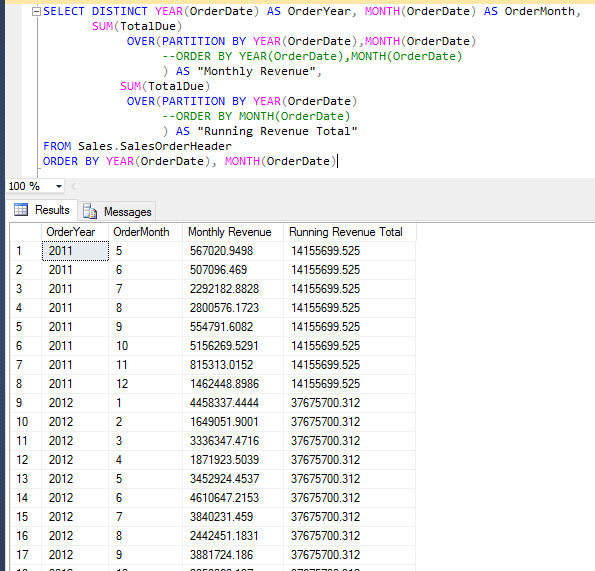Click the Results grid icon
The height and width of the screenshot is (571, 595).
pos(21,209)
